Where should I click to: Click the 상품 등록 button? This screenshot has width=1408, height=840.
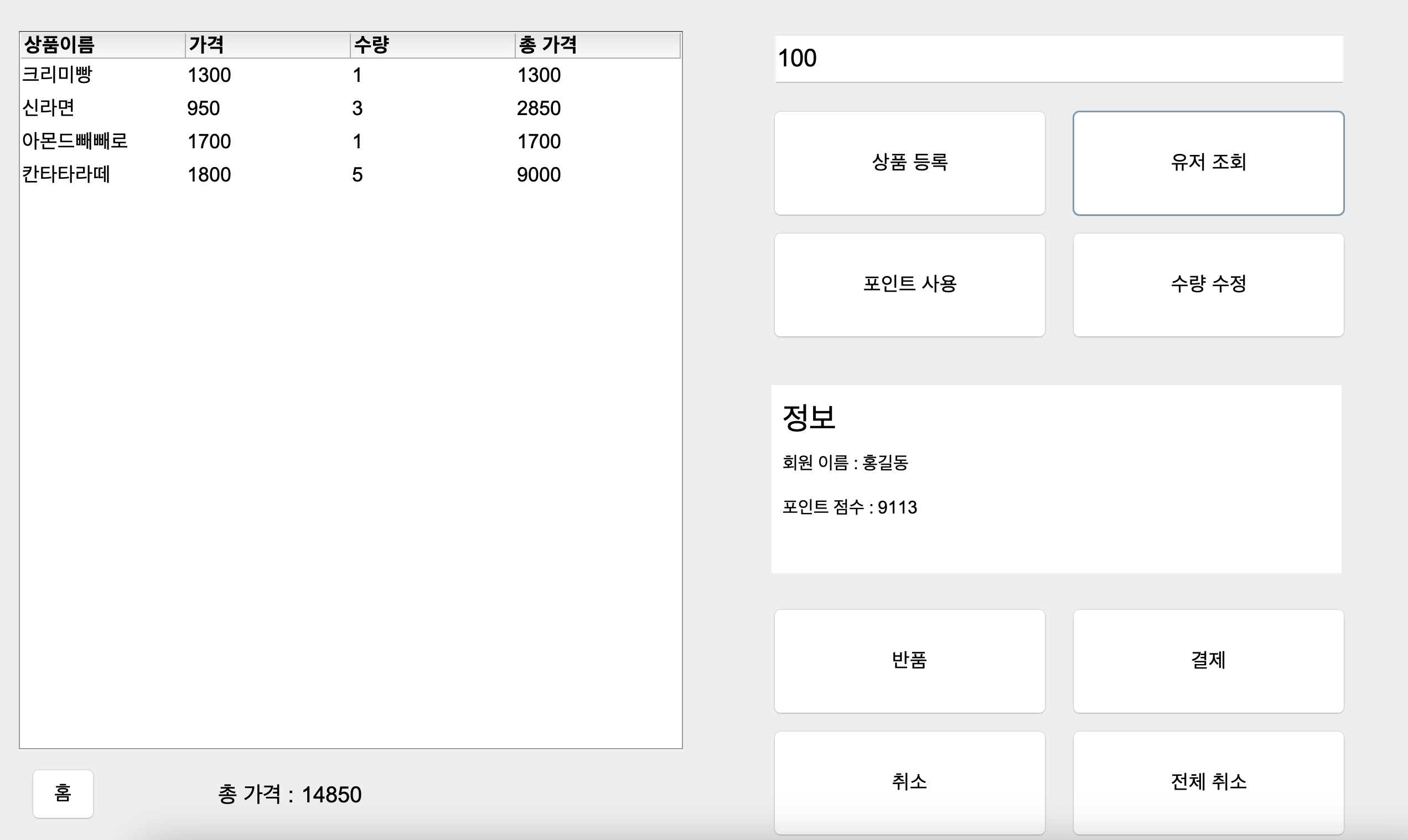pos(909,163)
